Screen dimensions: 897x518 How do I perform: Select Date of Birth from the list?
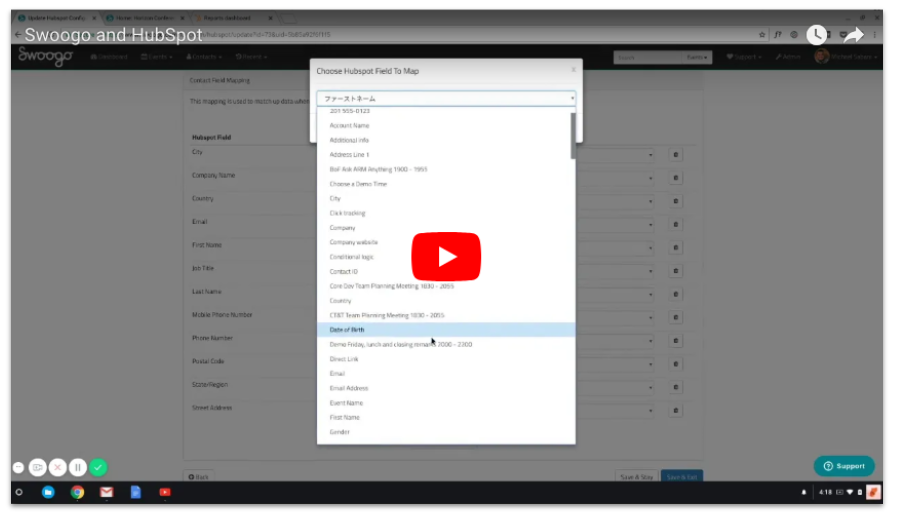(x=347, y=330)
